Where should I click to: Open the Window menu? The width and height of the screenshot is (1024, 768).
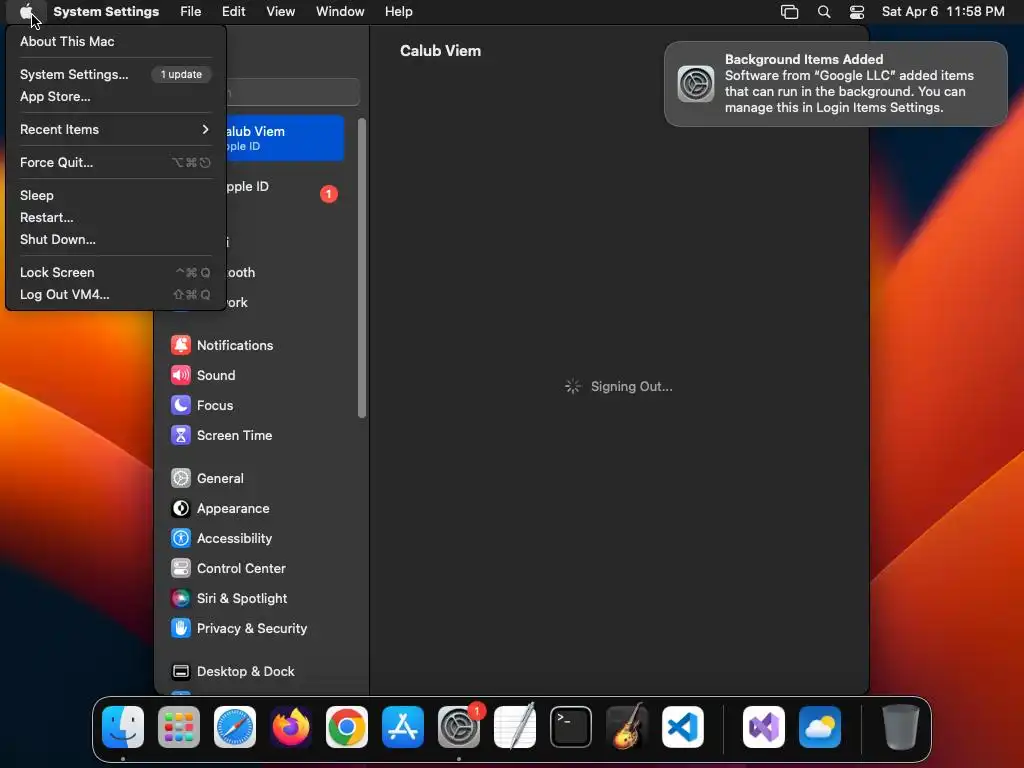pos(340,12)
